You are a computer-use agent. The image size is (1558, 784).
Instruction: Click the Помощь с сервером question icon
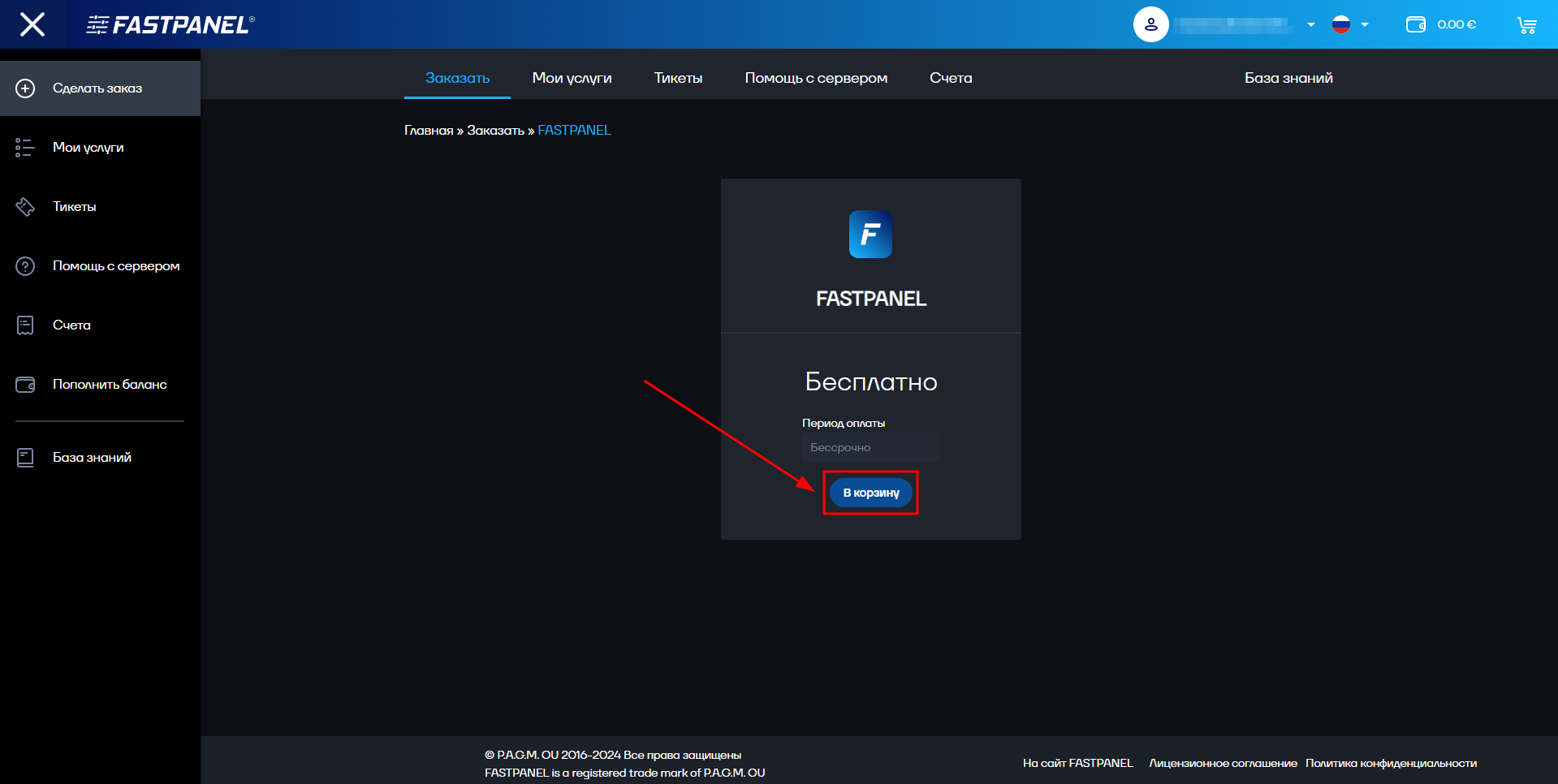(x=24, y=265)
